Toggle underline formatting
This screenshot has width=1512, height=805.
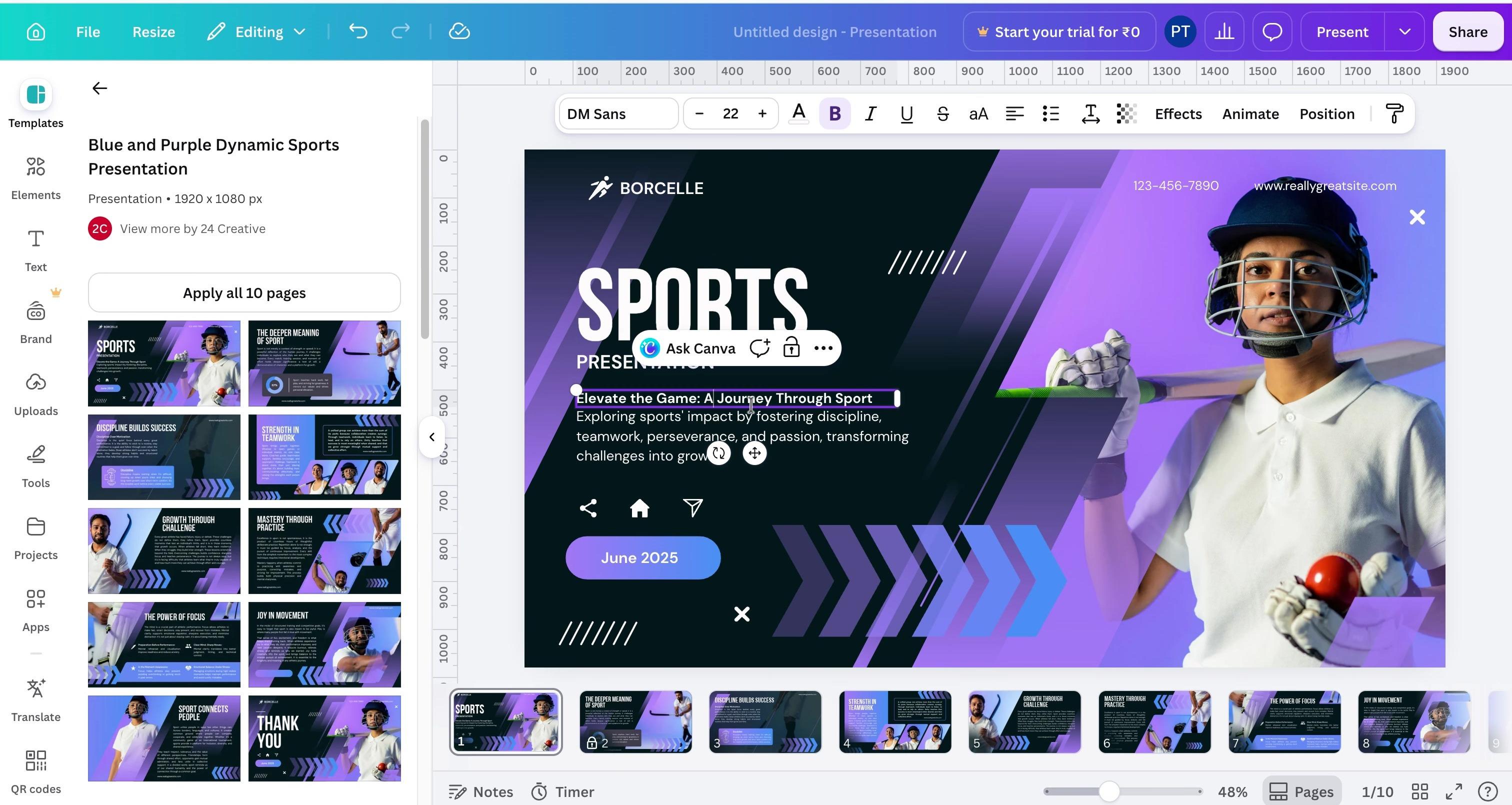pyautogui.click(x=906, y=114)
